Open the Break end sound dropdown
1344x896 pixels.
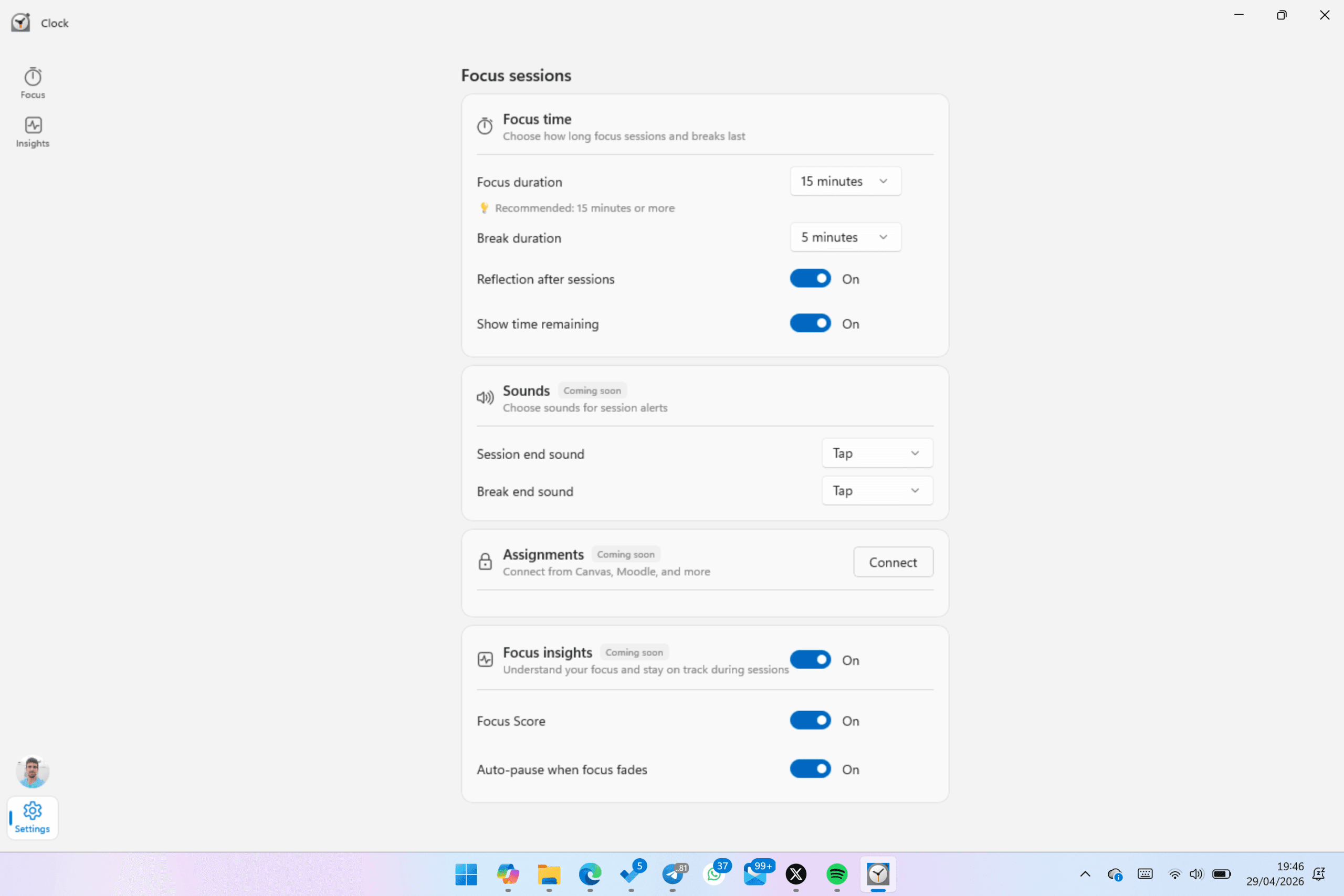pyautogui.click(x=877, y=491)
